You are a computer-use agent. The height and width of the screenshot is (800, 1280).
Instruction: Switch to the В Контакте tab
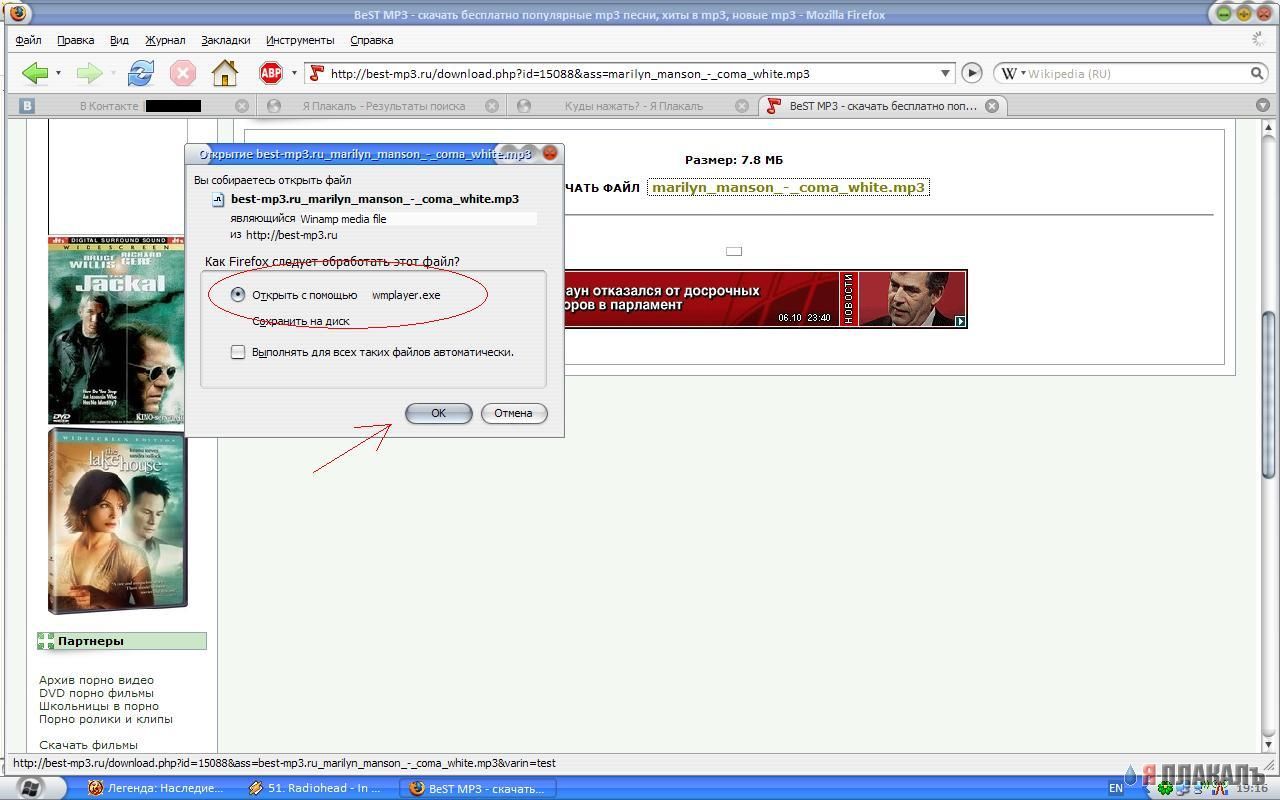(x=131, y=105)
